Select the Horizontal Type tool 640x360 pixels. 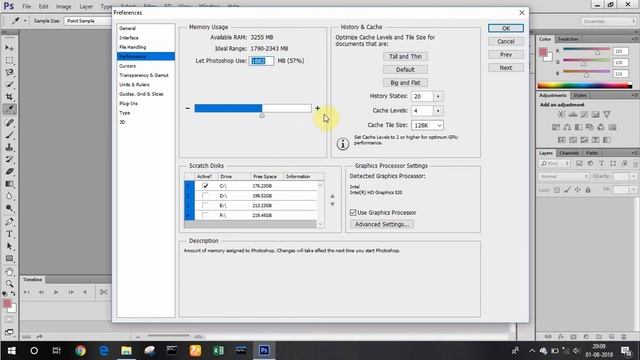click(9, 234)
